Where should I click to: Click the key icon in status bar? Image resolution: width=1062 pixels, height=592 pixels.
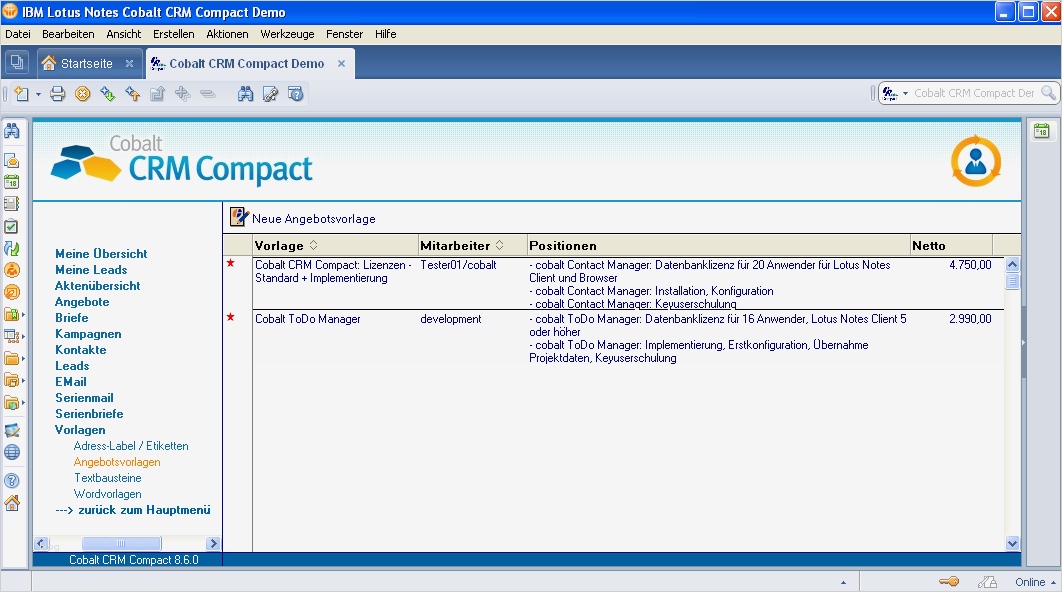pyautogui.click(x=949, y=581)
